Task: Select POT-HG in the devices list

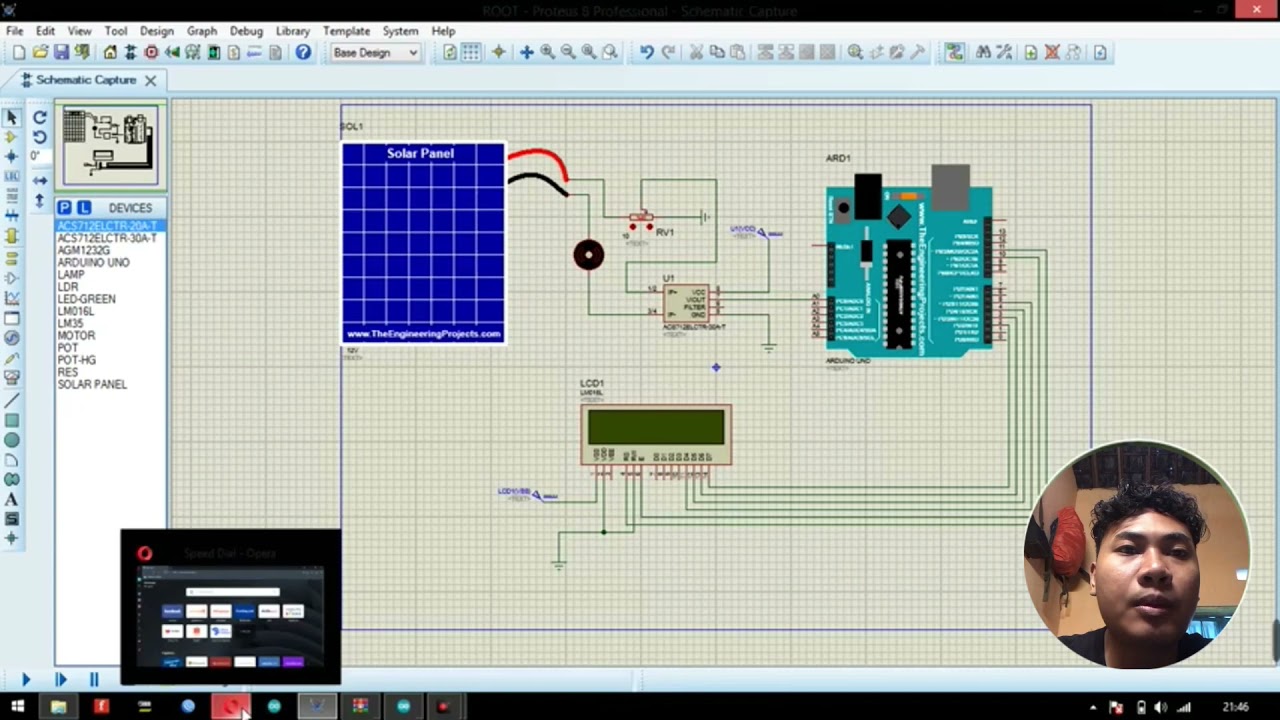Action: pos(77,360)
